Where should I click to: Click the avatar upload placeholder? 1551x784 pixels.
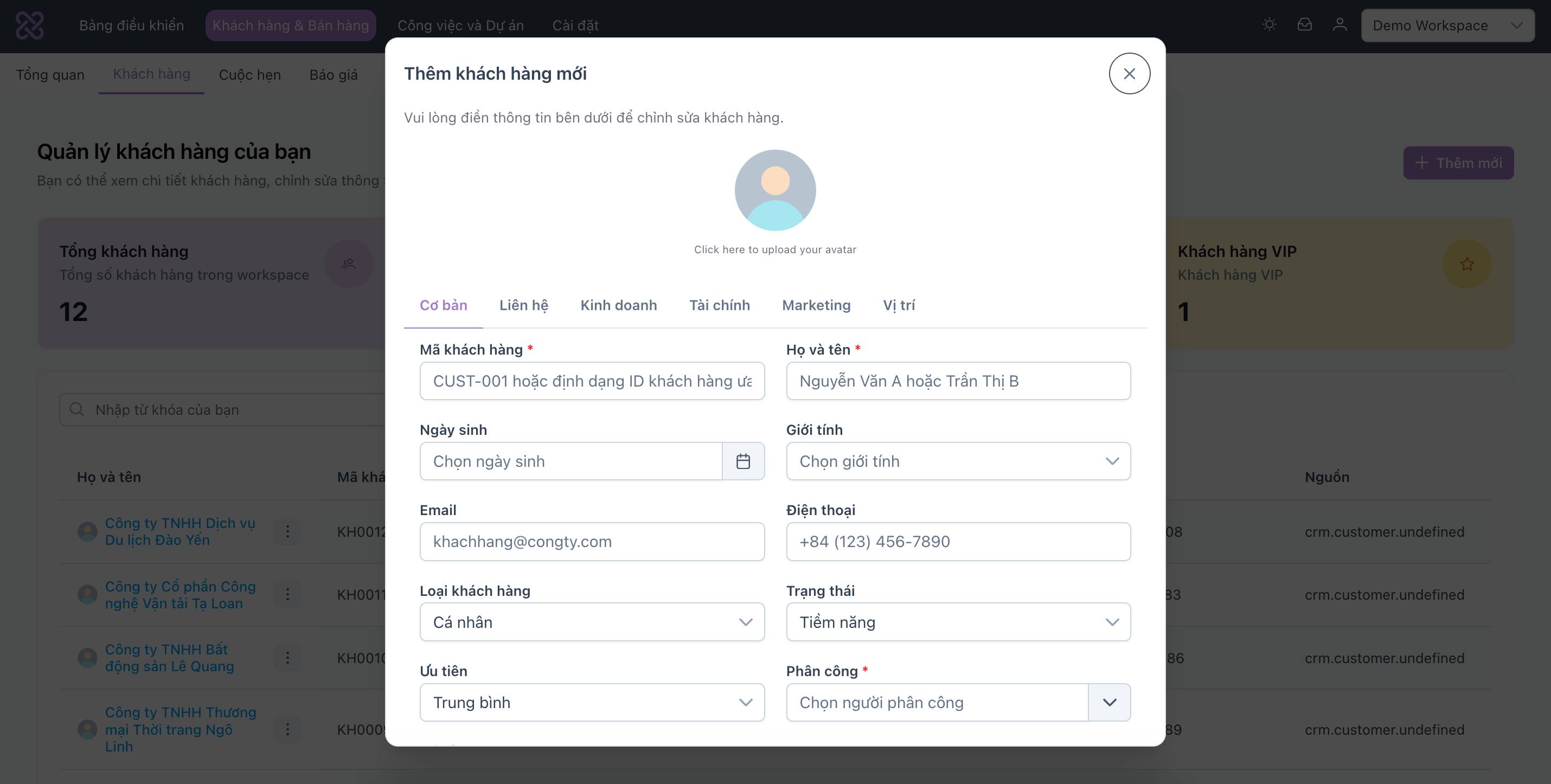pyautogui.click(x=775, y=190)
